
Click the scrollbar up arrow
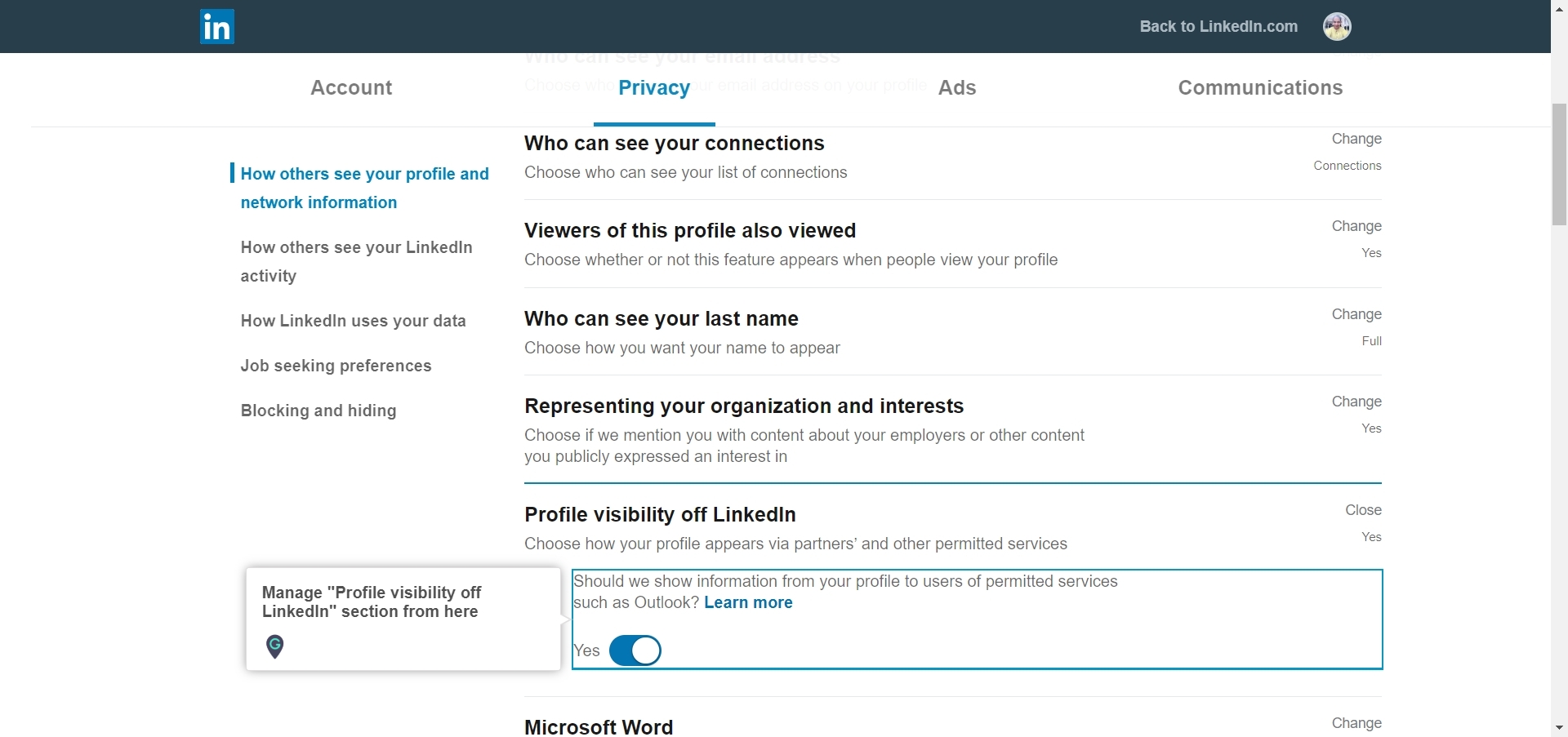coord(1558,8)
